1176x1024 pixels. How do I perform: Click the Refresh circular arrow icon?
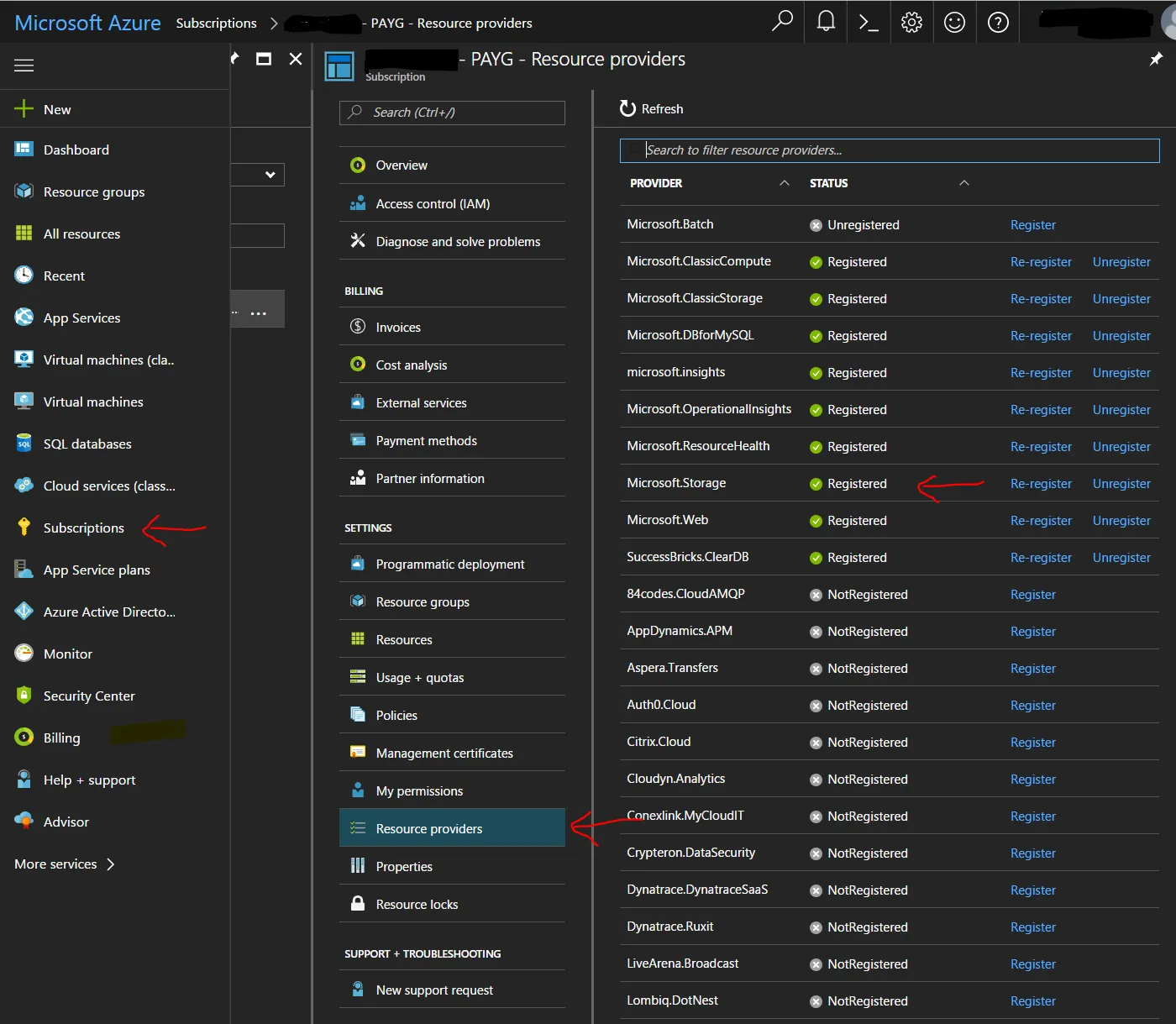[x=627, y=108]
